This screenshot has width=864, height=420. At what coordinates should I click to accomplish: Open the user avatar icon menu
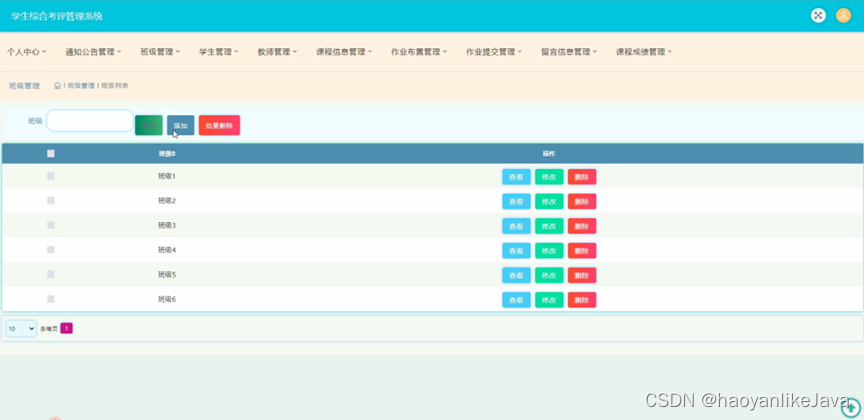844,15
